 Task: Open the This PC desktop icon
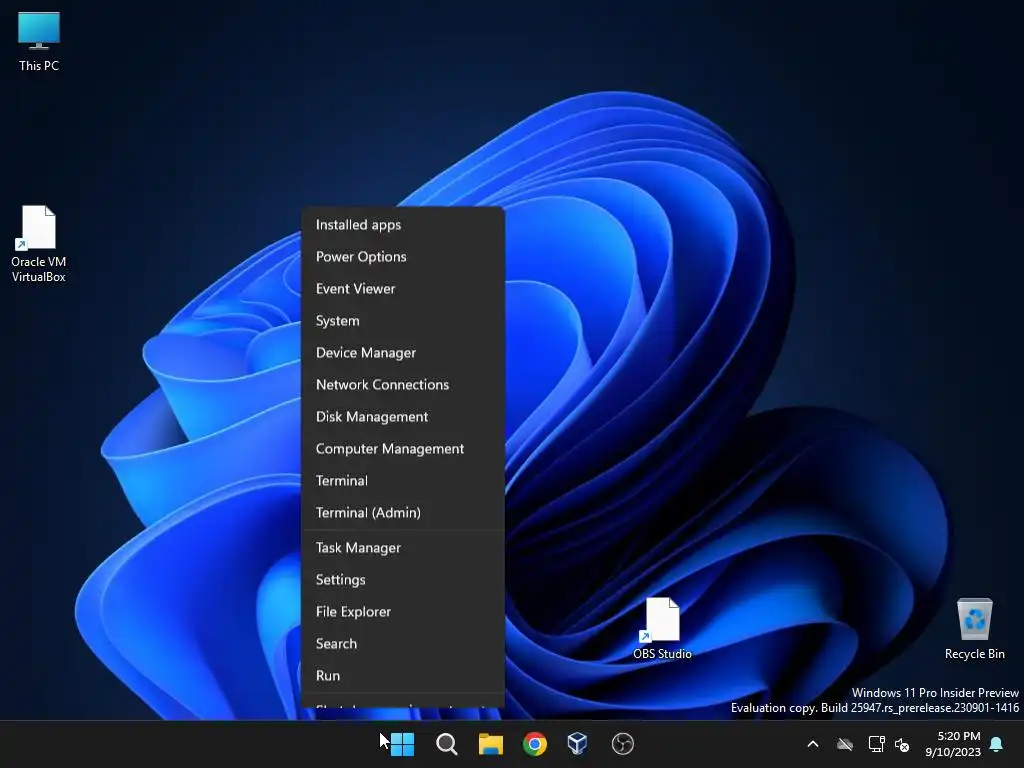(x=39, y=42)
